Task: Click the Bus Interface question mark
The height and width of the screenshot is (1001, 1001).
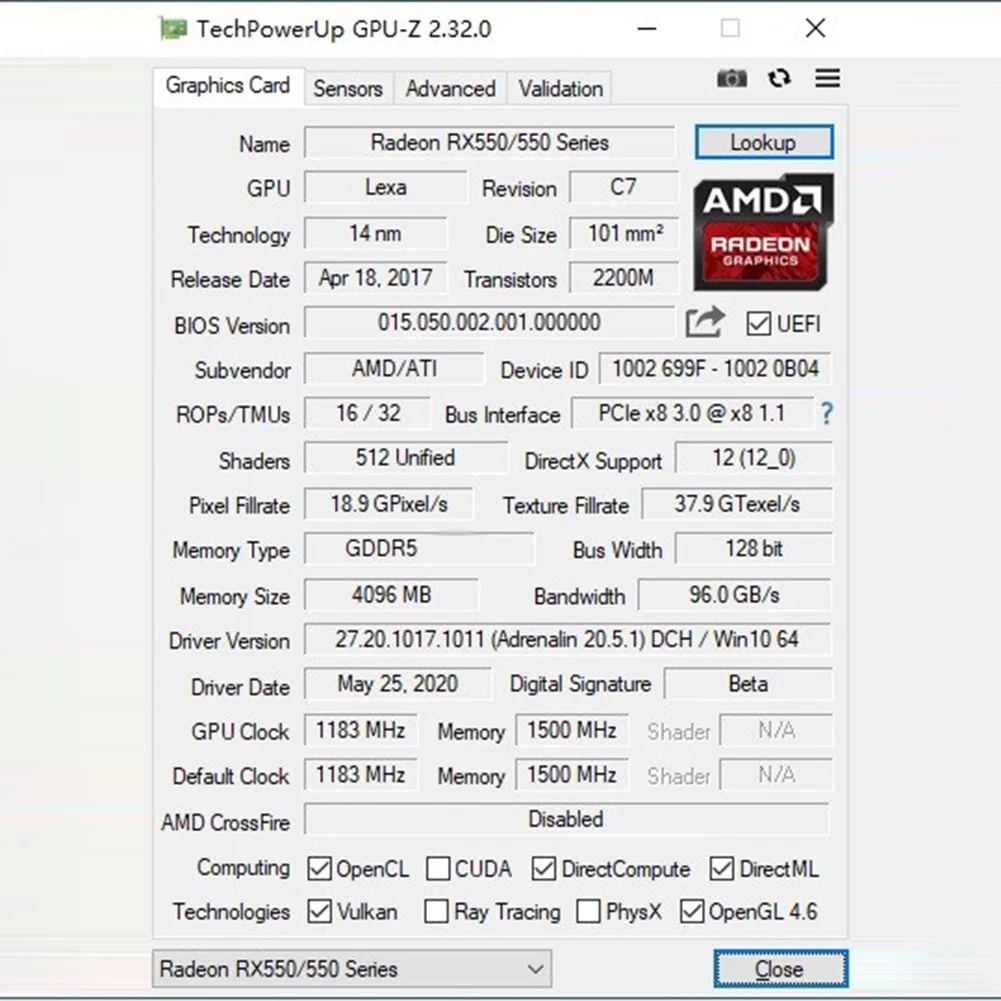Action: pos(826,414)
